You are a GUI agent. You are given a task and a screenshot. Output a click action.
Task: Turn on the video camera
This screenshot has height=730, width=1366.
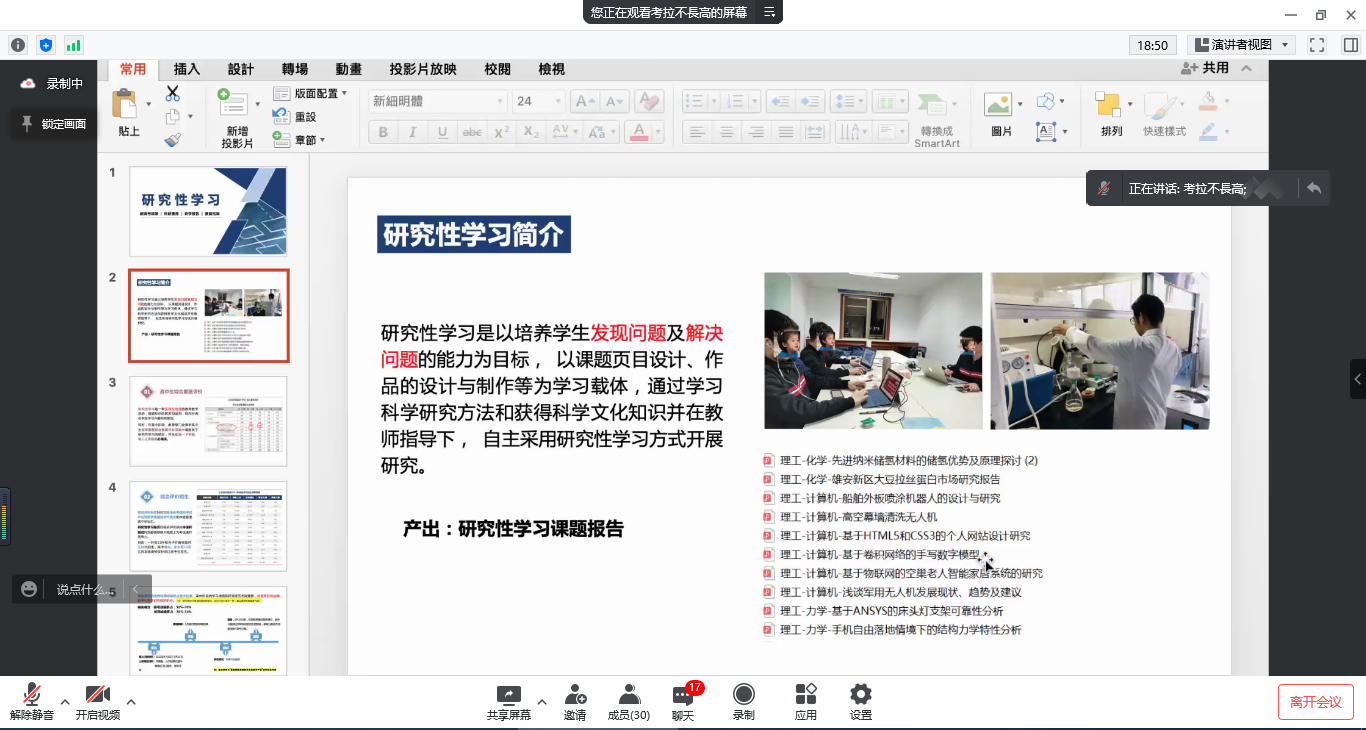click(x=97, y=695)
